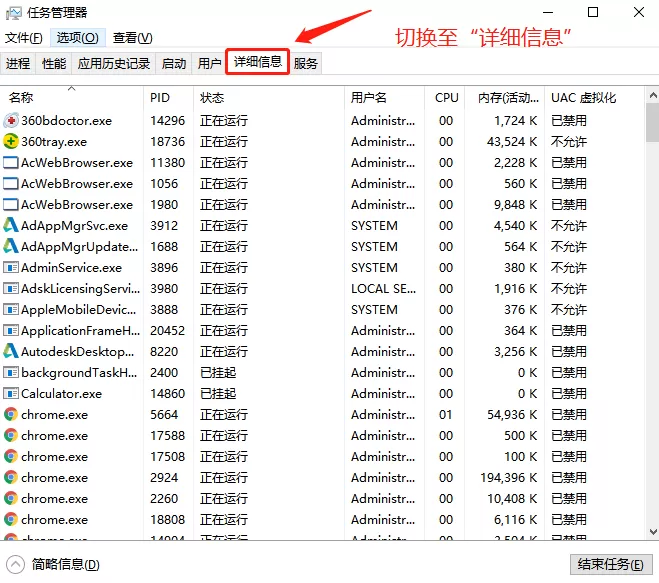Click the icon of AcWebBrowser.exe PID 1980

point(11,205)
